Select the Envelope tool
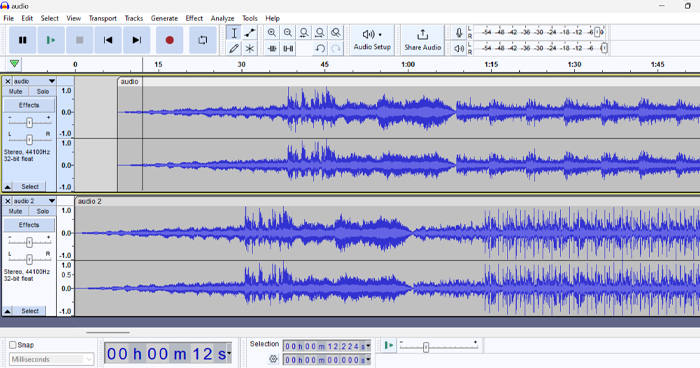 click(x=250, y=33)
